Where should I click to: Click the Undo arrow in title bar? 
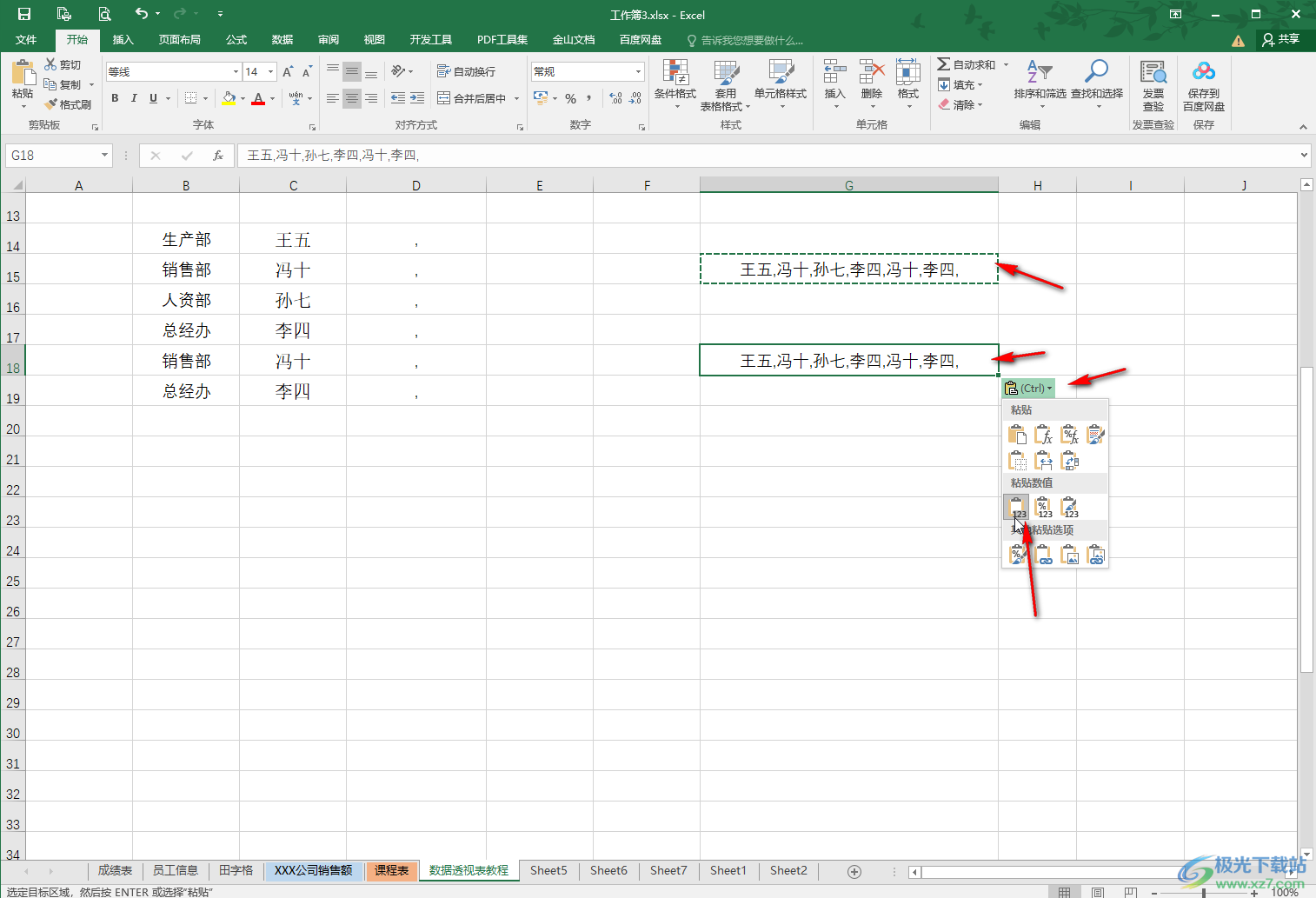coord(142,14)
